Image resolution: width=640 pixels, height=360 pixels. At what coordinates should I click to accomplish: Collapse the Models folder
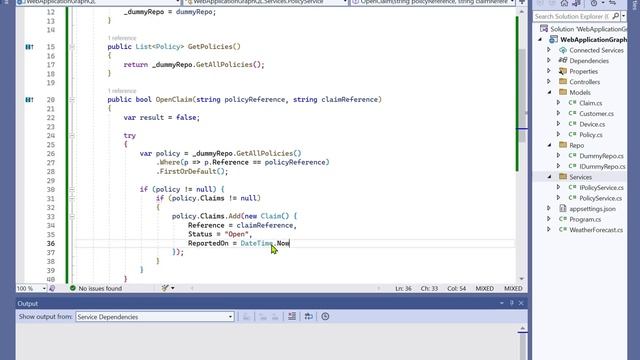point(549,92)
